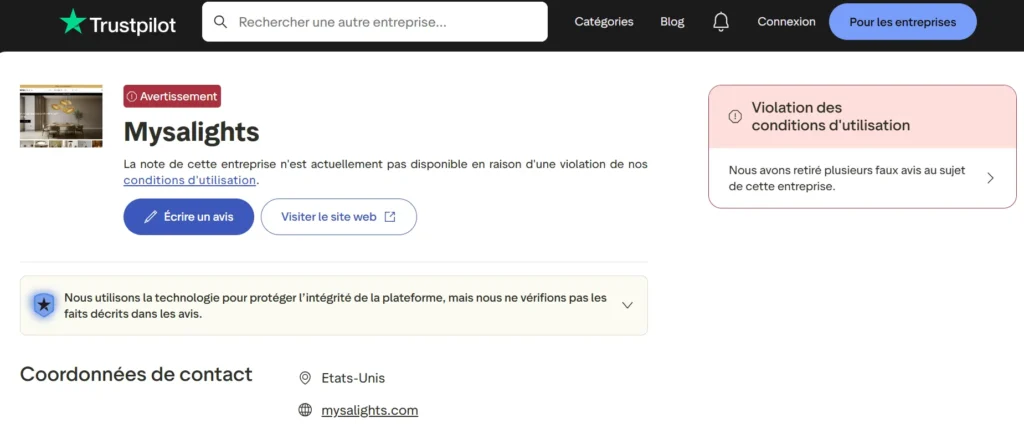
Task: Click the external link icon beside Visiter le site web
Action: pyautogui.click(x=390, y=217)
